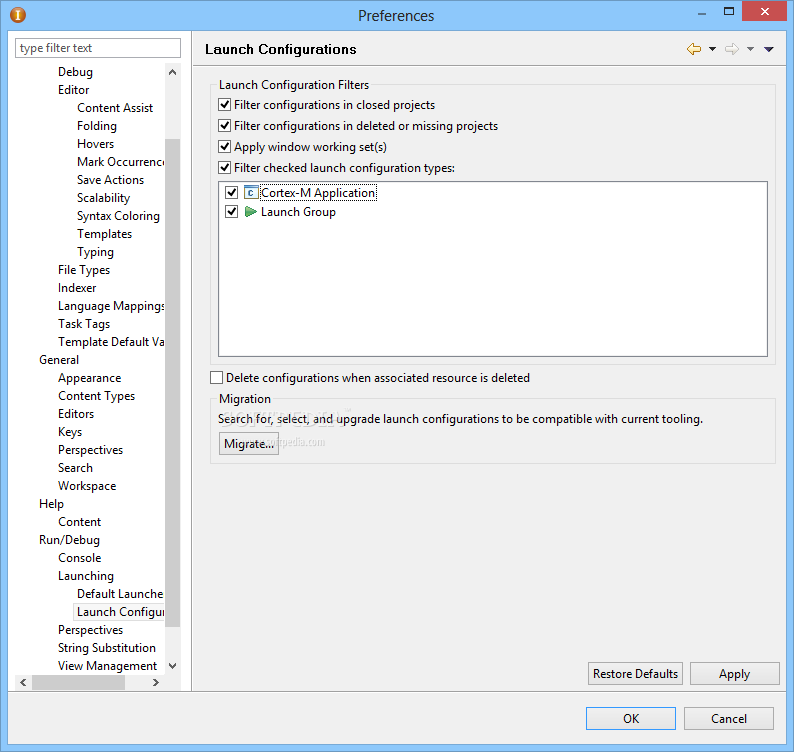Open Workspace preferences
Image resolution: width=794 pixels, height=752 pixels.
(87, 486)
